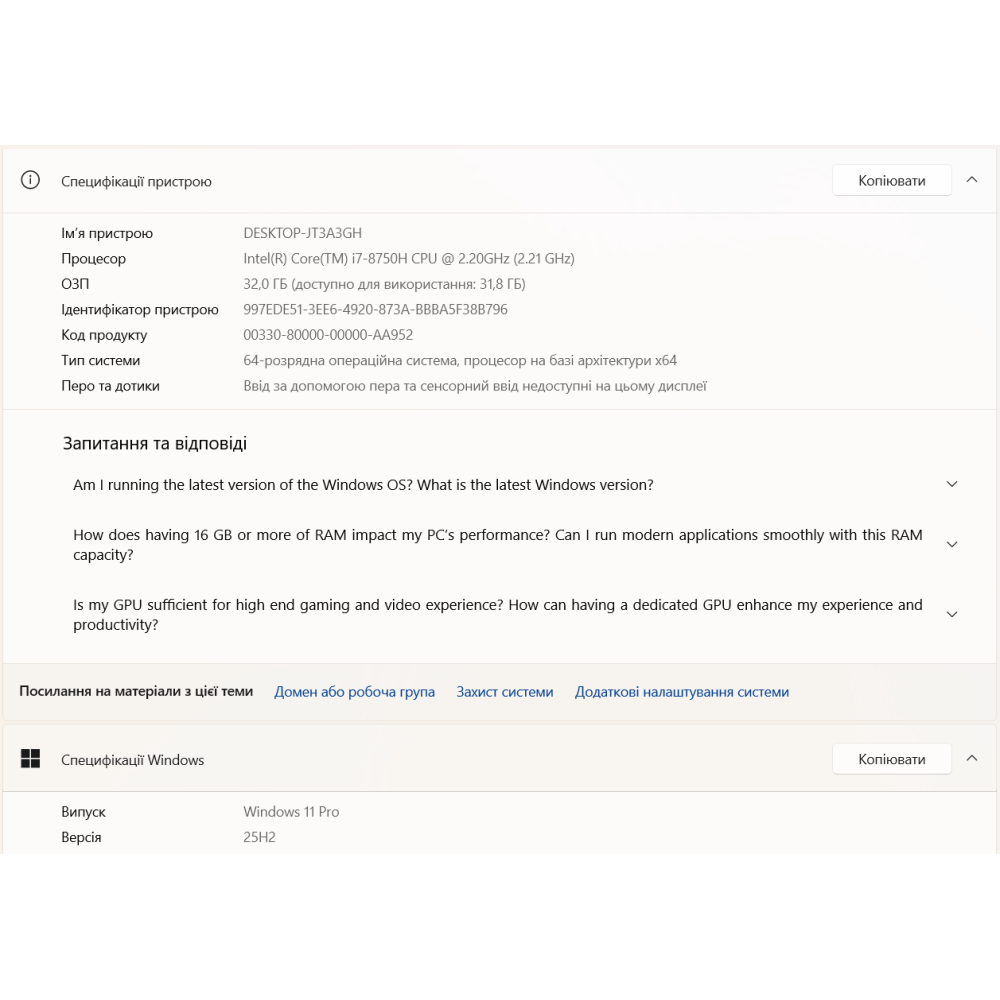
Task: Click the Ідентифікатор пристрою value
Action: 375,310
